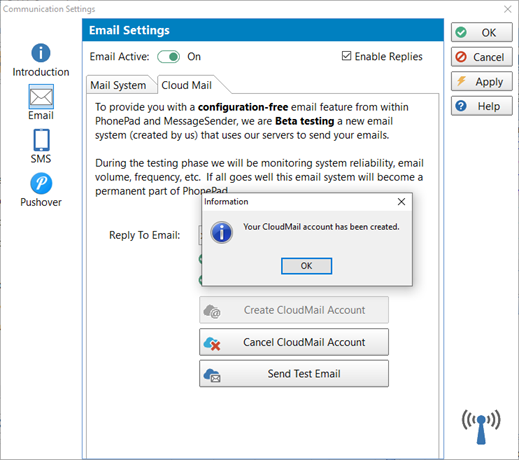The image size is (519, 460).
Task: Open Help with question mark icon
Action: pyautogui.click(x=481, y=106)
